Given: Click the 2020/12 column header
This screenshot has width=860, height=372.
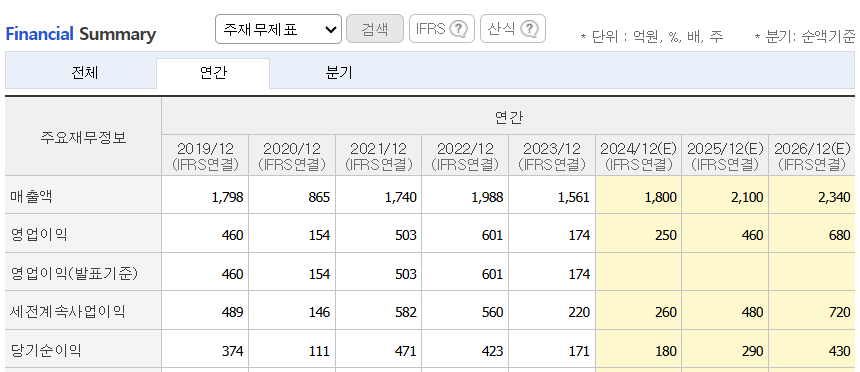Looking at the screenshot, I should pos(292,156).
